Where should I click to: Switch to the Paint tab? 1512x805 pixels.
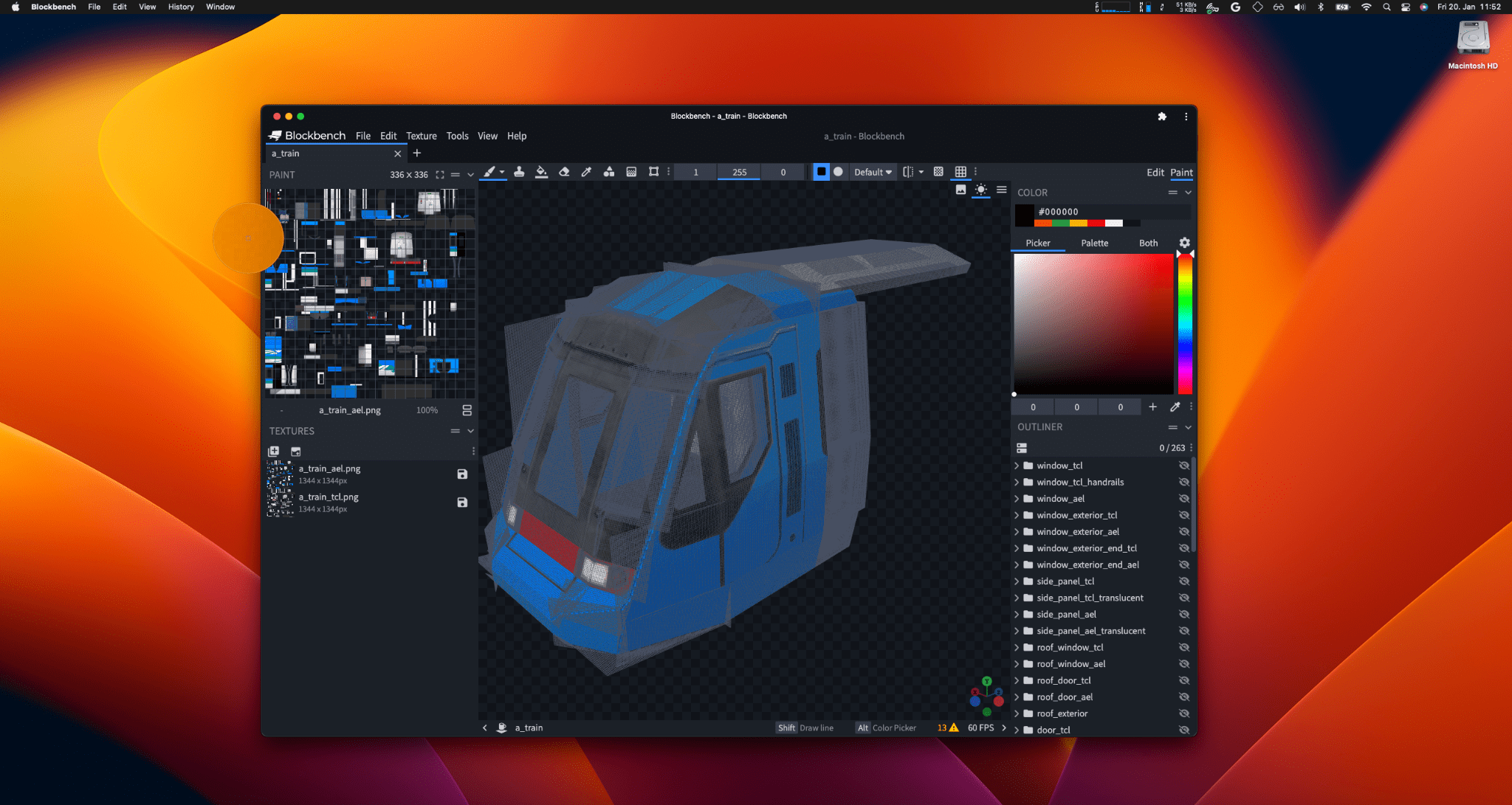(1182, 172)
